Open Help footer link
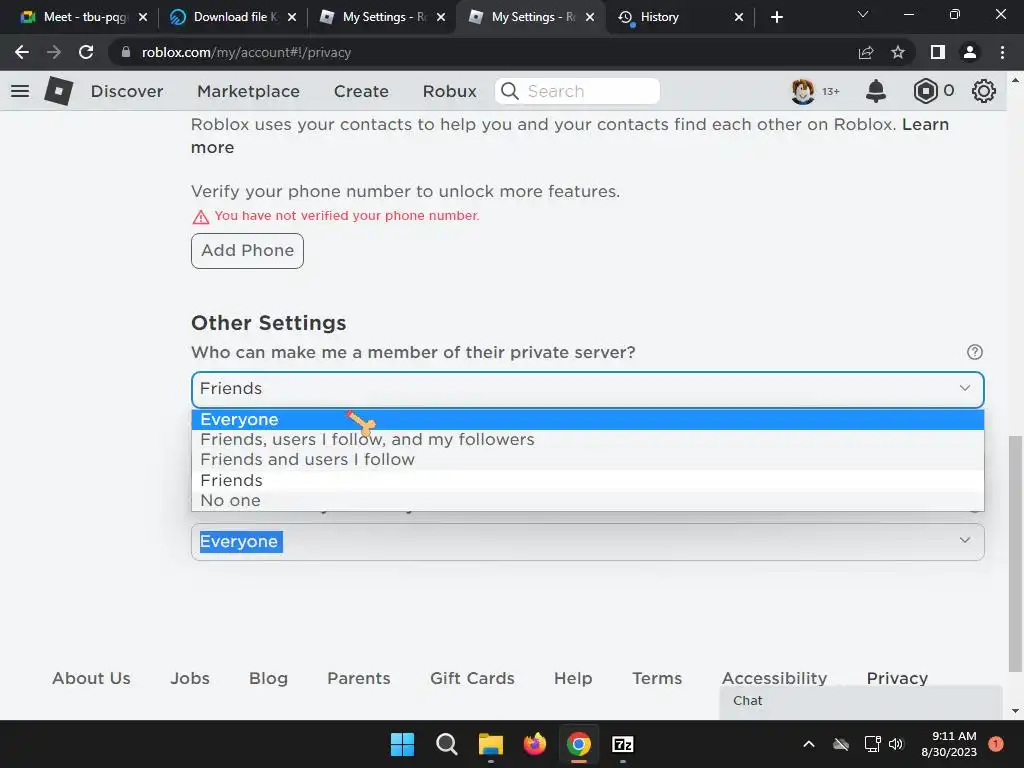The height and width of the screenshot is (768, 1024). [573, 679]
